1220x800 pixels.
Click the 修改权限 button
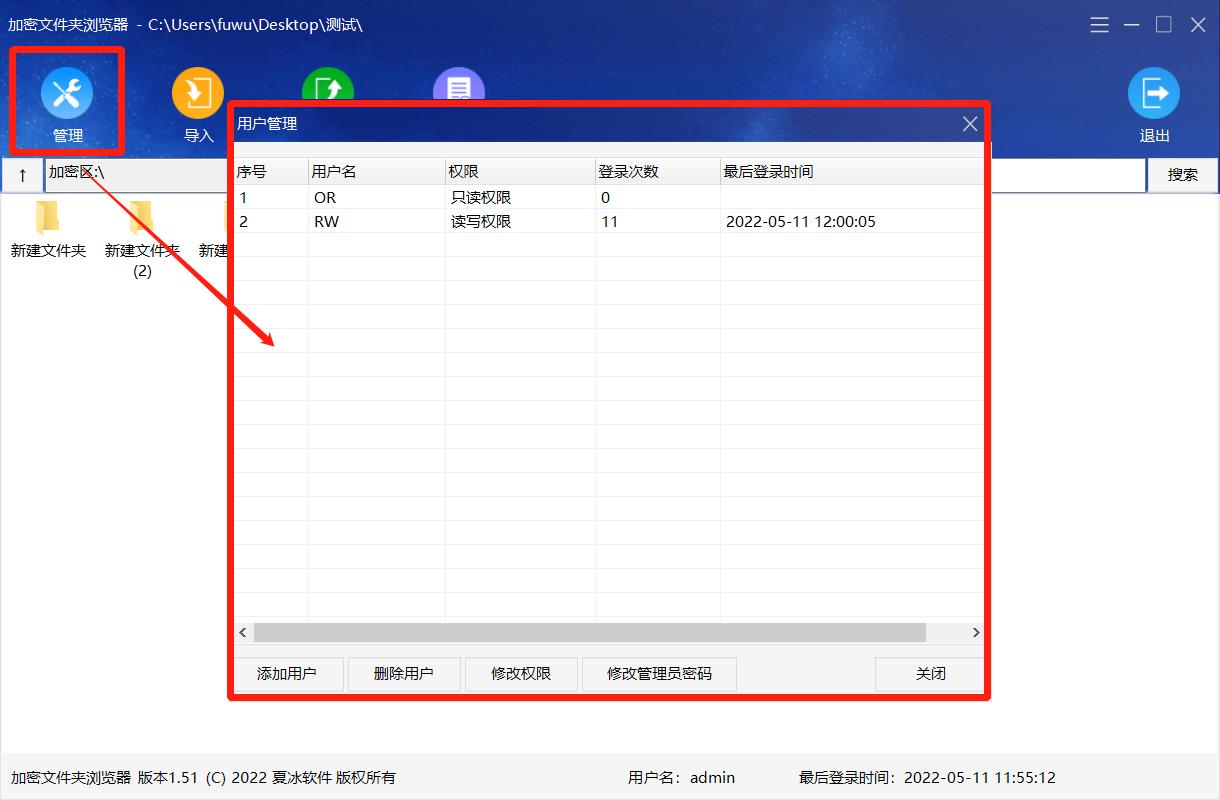coord(521,674)
